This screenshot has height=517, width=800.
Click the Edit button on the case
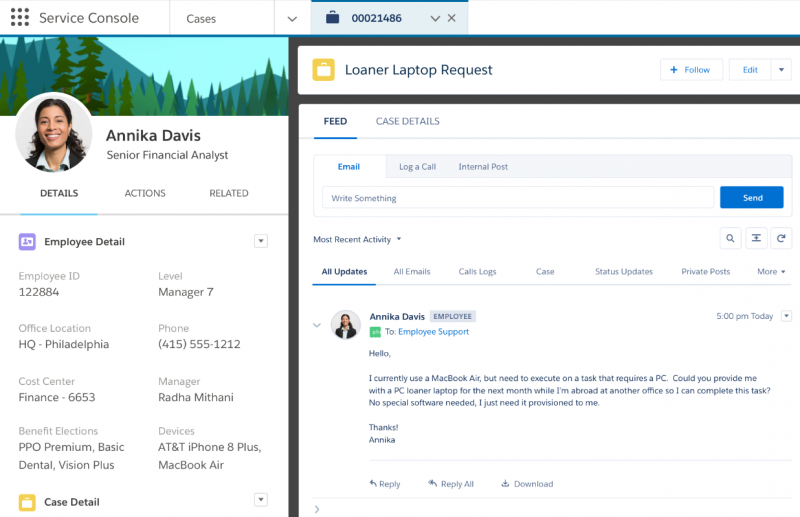pyautogui.click(x=750, y=70)
